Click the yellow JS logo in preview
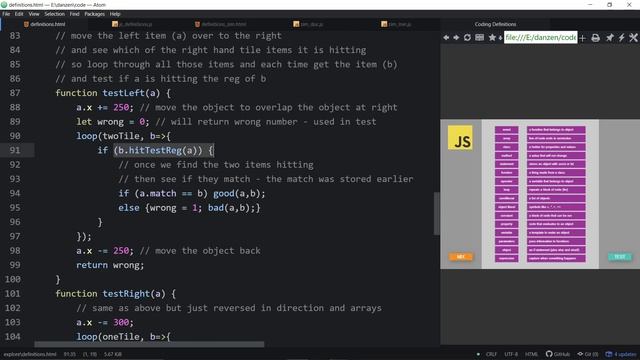Image resolution: width=640 pixels, height=360 pixels. [x=460, y=138]
